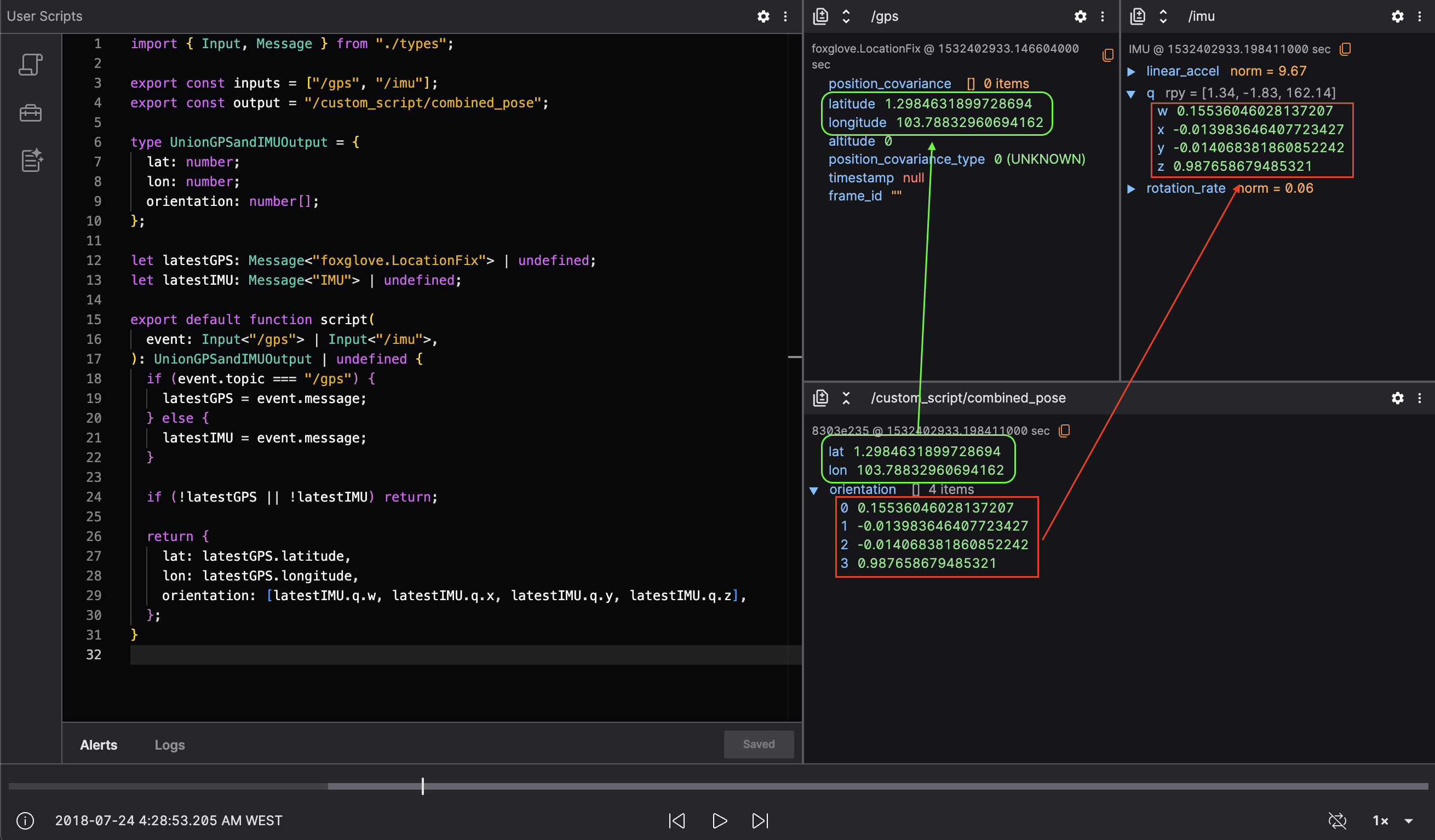Image resolution: width=1435 pixels, height=840 pixels.
Task: Click the timestamp null field
Action: pos(876,177)
